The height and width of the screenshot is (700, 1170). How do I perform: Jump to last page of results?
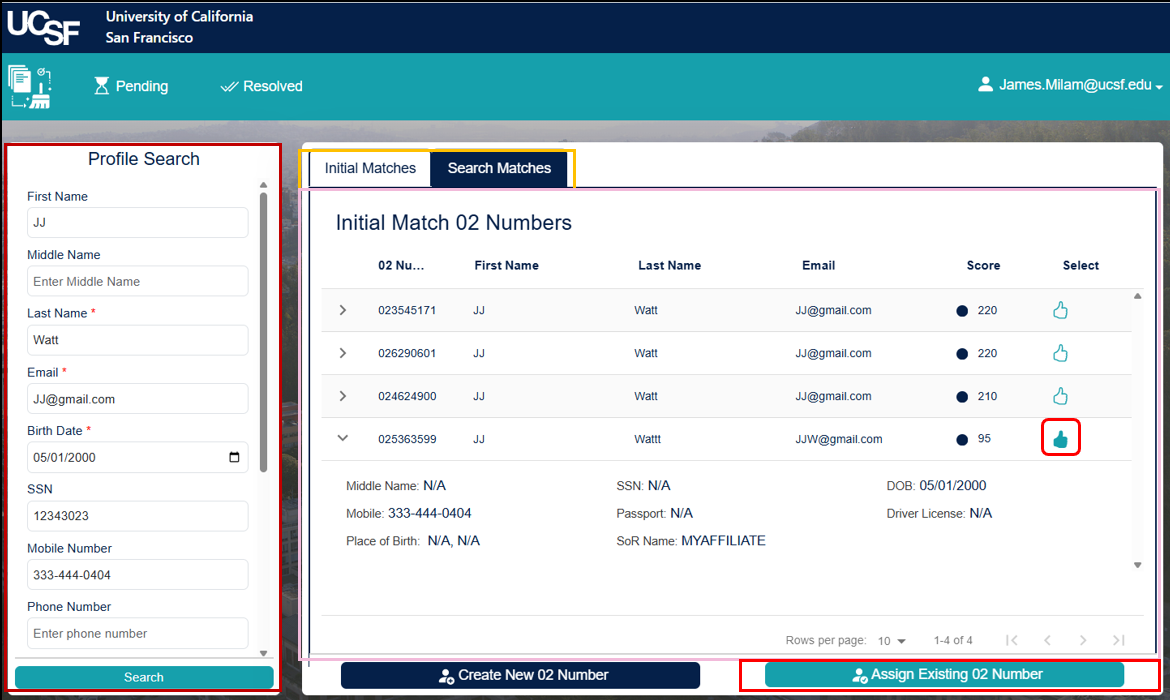(1119, 640)
